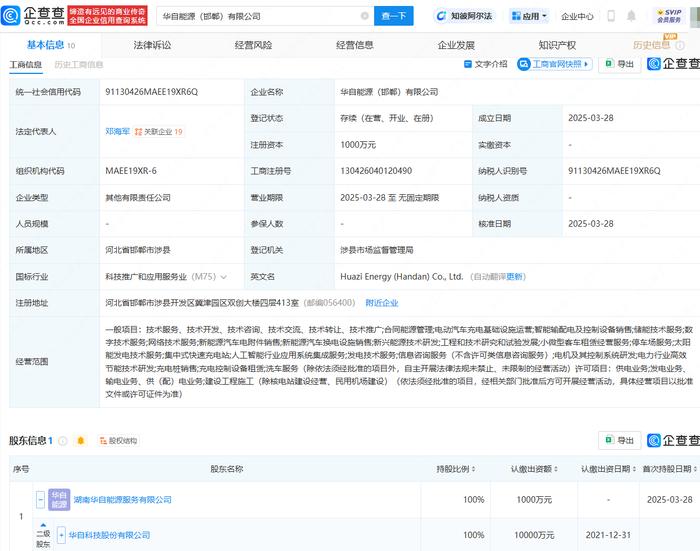700x551 pixels.
Task: Select the 工商信息 sub-tab
Action: coord(26,65)
